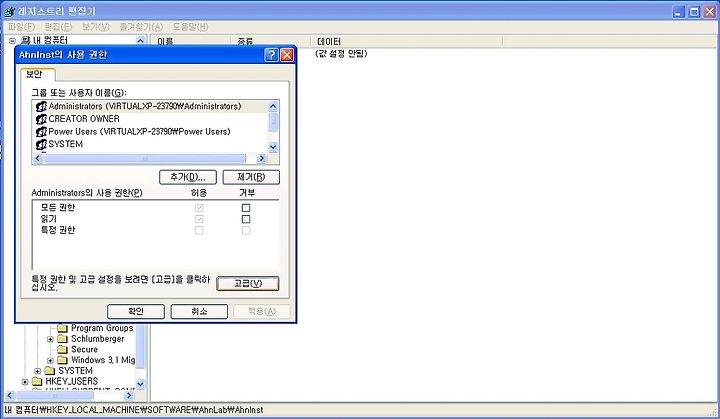This screenshot has height=419, width=720.
Task: Select the CREATOR OWNER user icon
Action: coord(41,119)
